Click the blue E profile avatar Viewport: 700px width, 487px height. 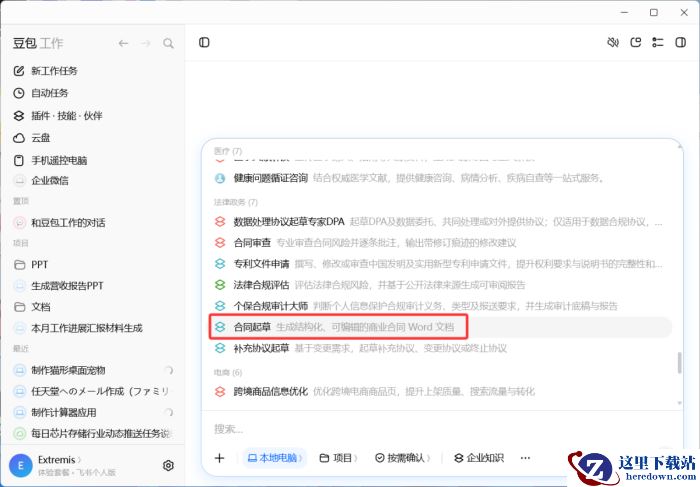(x=21, y=466)
